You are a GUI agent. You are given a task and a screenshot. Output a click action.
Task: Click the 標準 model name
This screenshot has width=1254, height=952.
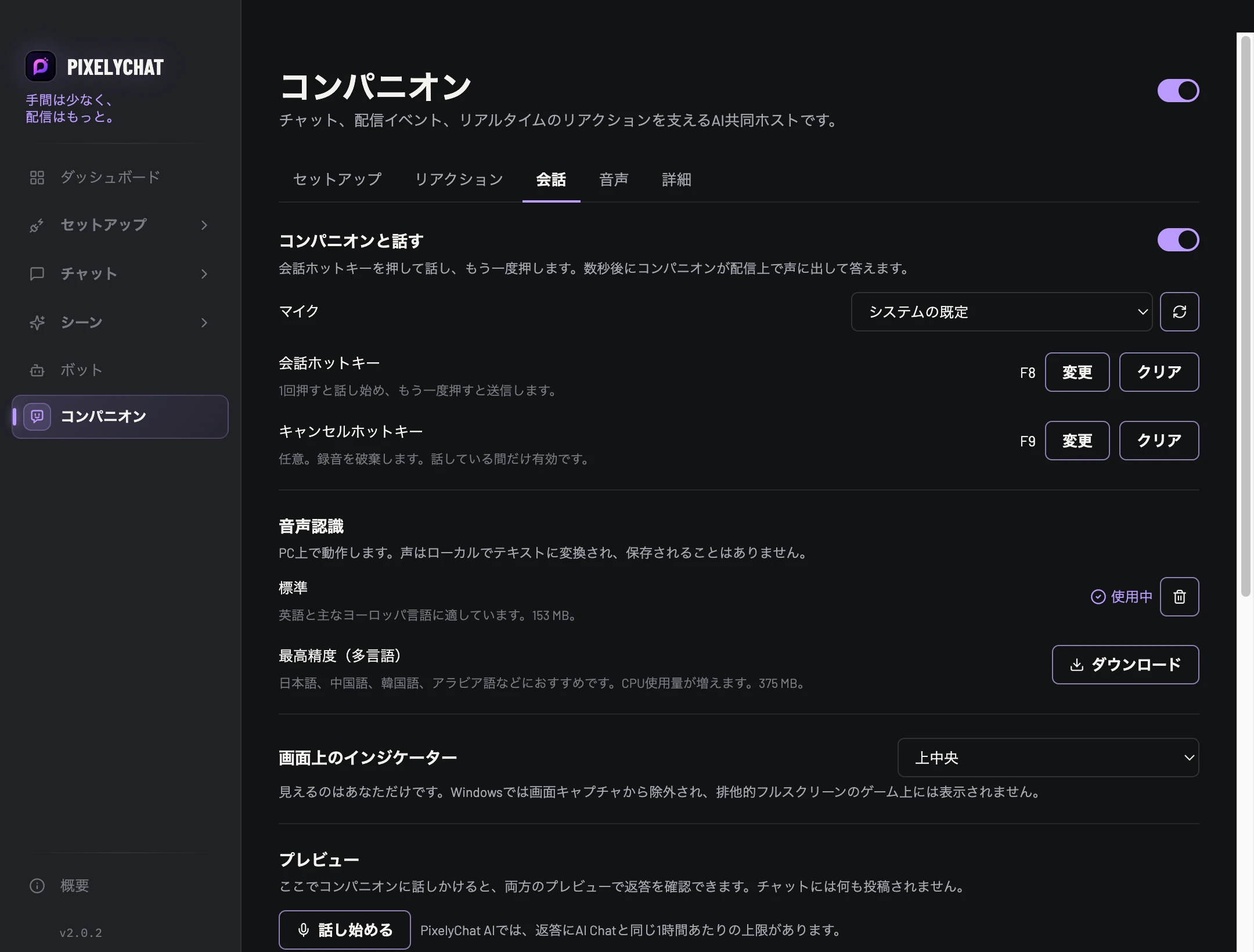(x=293, y=587)
